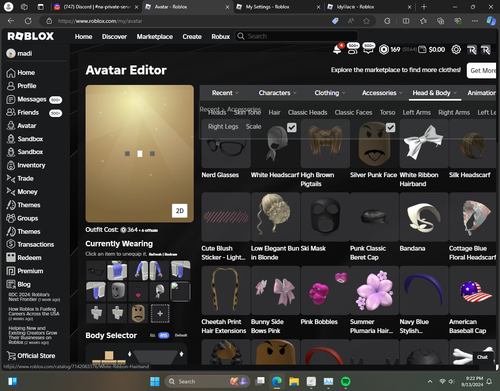Viewport: 500px width, 391px height.
Task: Expand the Accessories category dropdown
Action: pyautogui.click(x=382, y=93)
